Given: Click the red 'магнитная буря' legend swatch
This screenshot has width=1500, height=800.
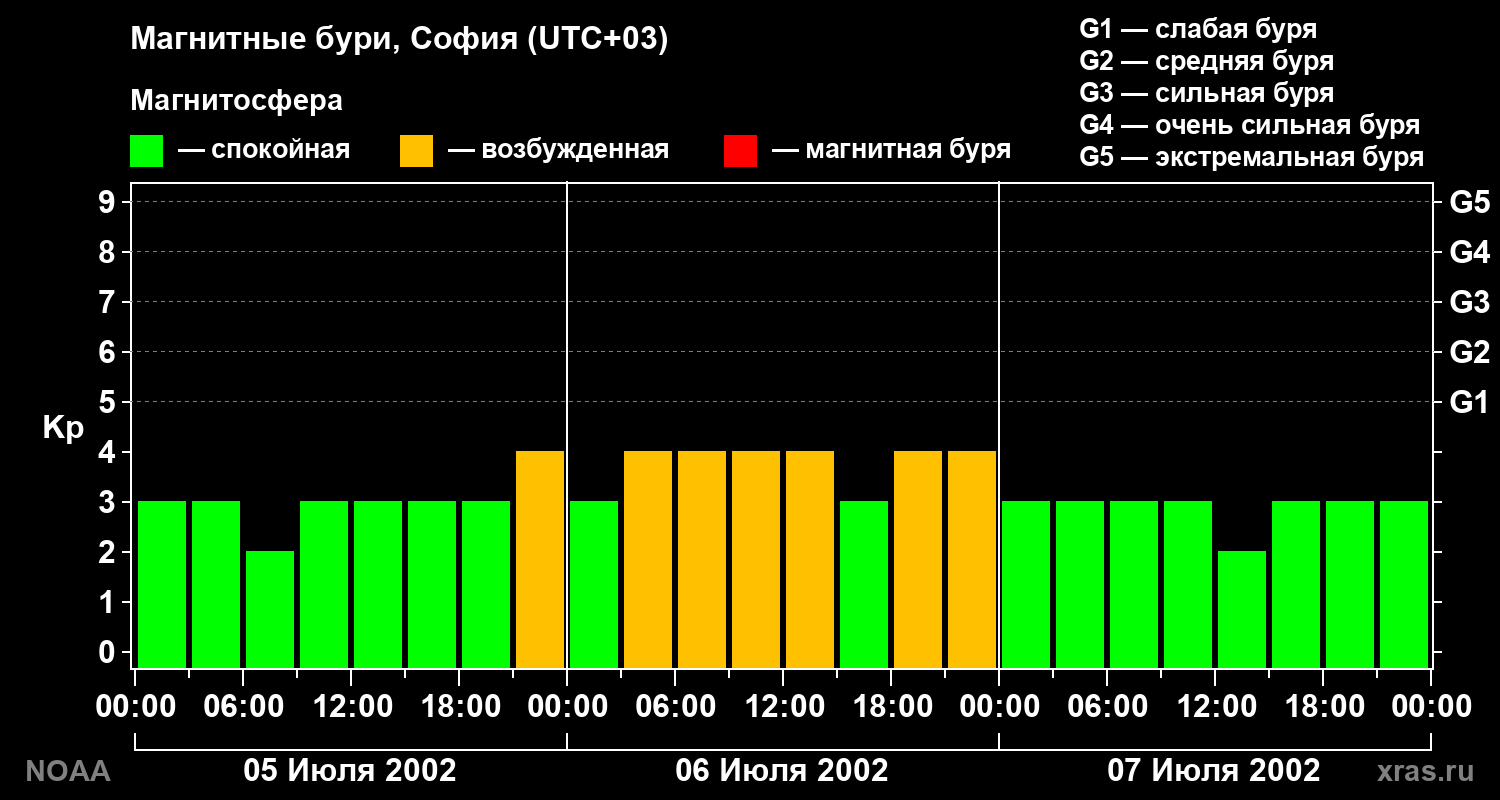Looking at the screenshot, I should pos(741,151).
